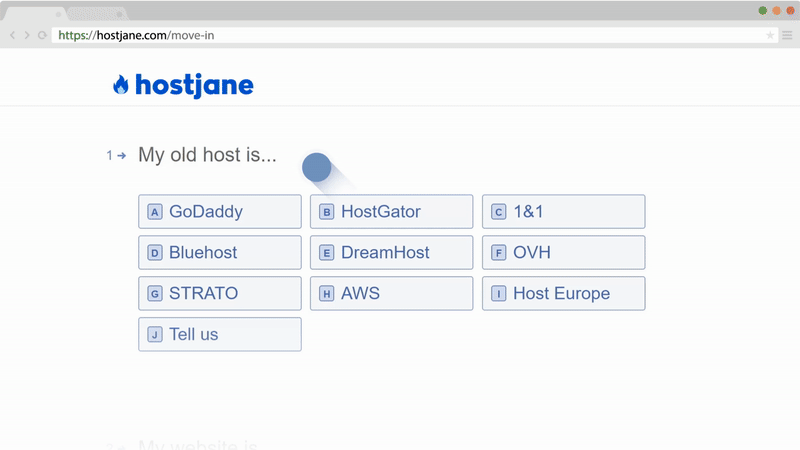Select the 1&1 host option
800x450 pixels.
pos(563,212)
